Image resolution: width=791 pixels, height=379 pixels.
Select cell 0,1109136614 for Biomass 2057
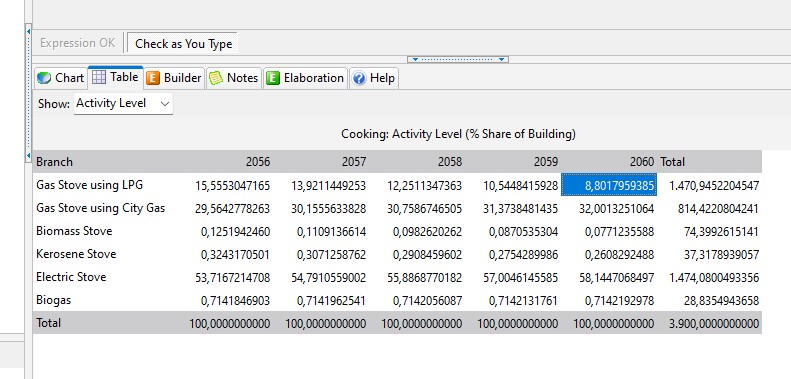click(x=331, y=232)
